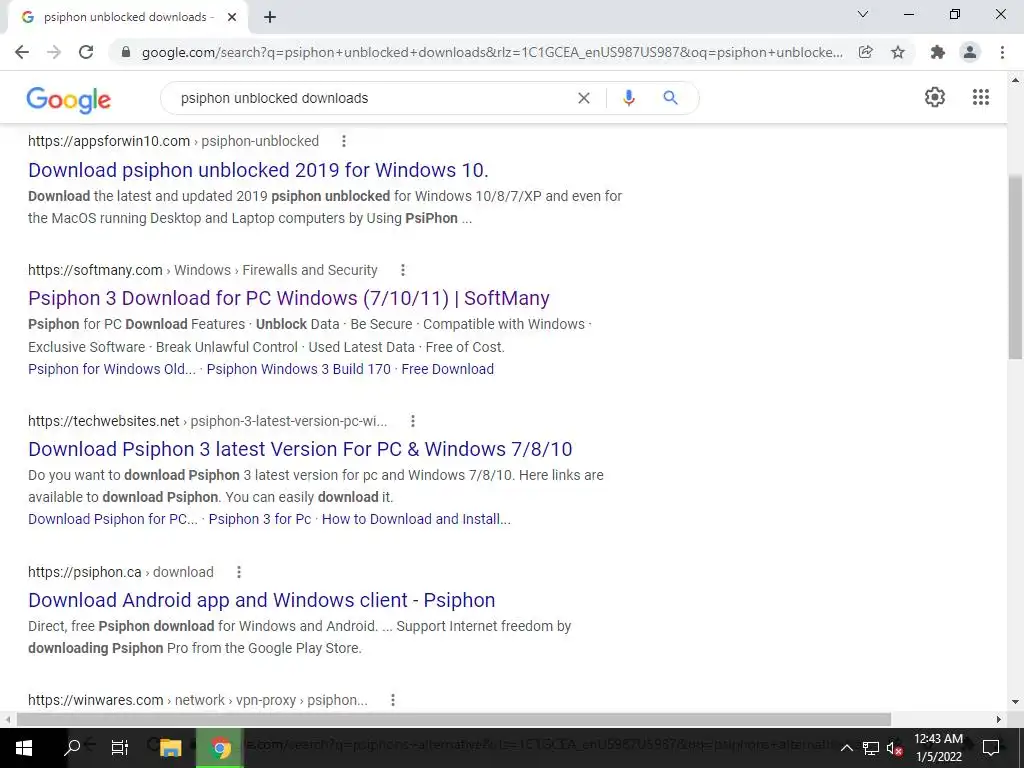1024x768 pixels.
Task: Open Download Android app and Windows client
Action: pyautogui.click(x=261, y=600)
